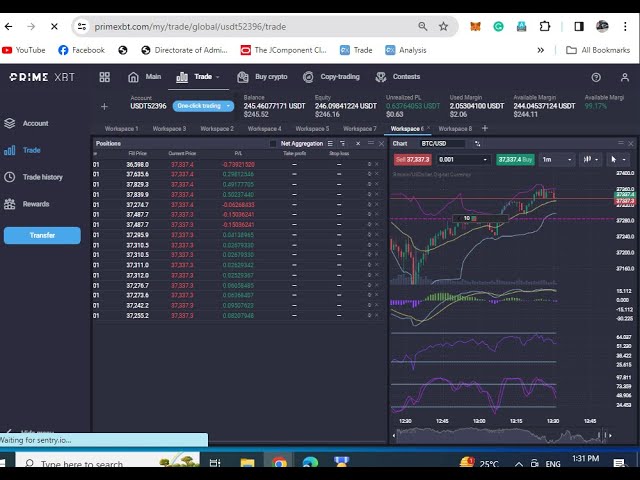The height and width of the screenshot is (480, 640).
Task: Click the blue Transfer button
Action: pos(42,235)
